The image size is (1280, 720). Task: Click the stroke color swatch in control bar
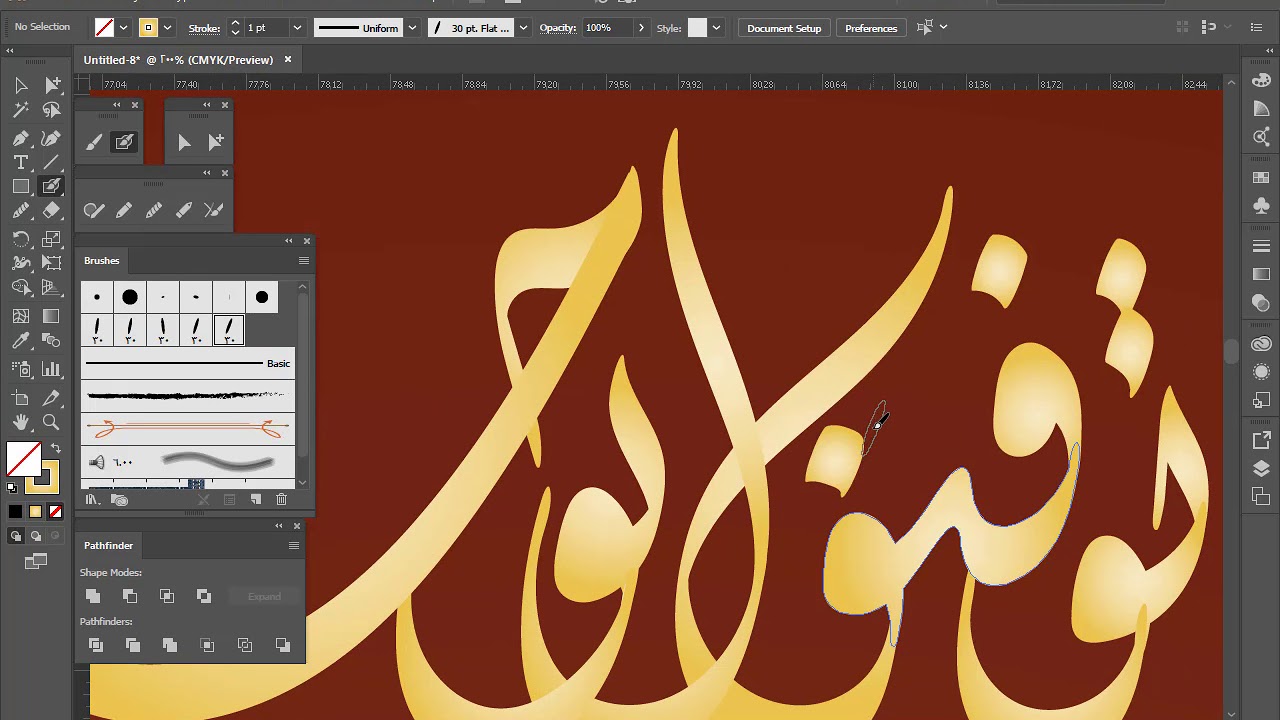click(148, 28)
